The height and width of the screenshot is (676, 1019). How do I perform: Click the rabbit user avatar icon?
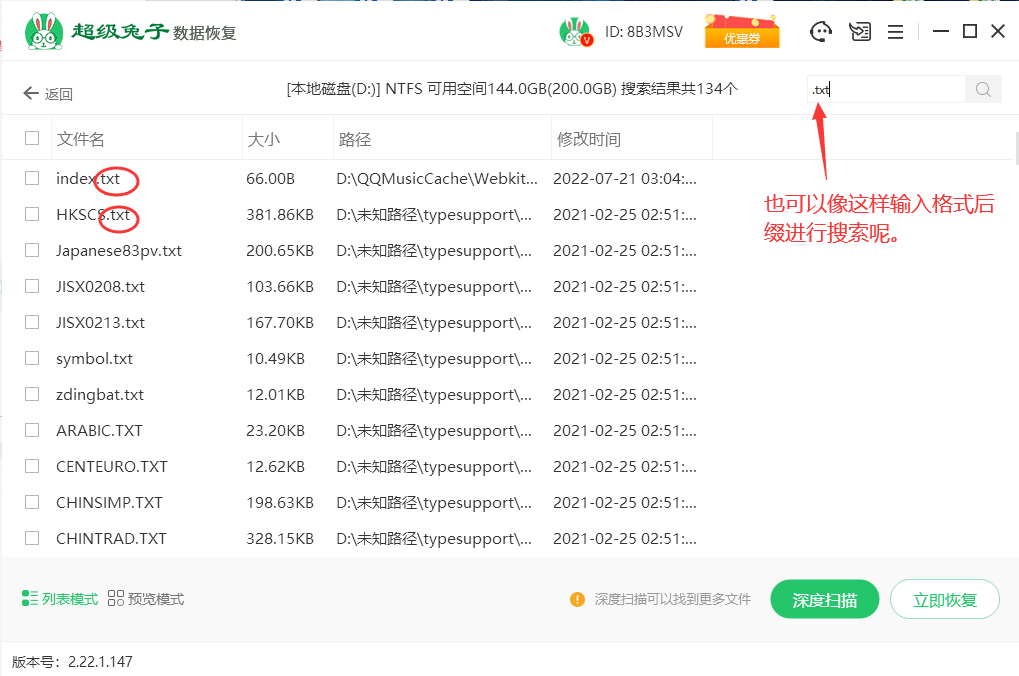pyautogui.click(x=575, y=32)
